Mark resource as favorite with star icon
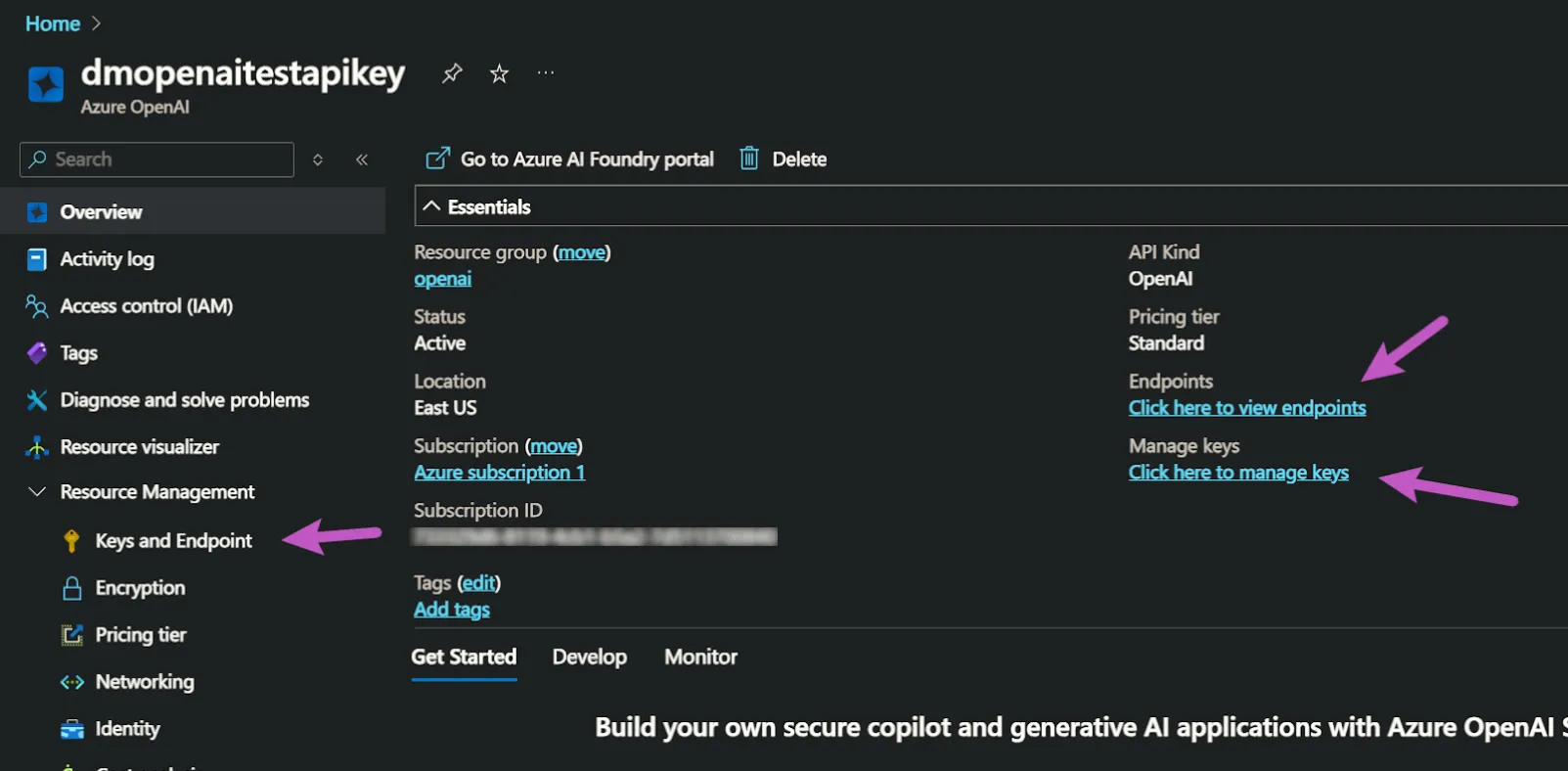 pyautogui.click(x=499, y=73)
